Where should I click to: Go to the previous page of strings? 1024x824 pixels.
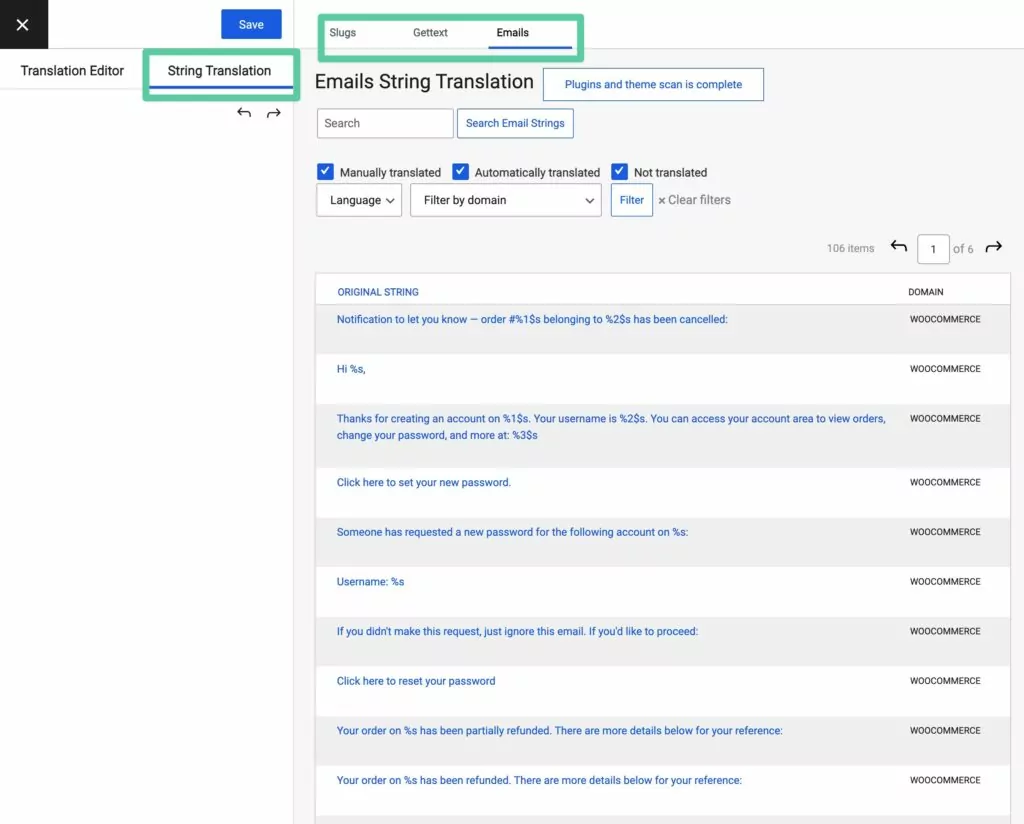tap(898, 247)
